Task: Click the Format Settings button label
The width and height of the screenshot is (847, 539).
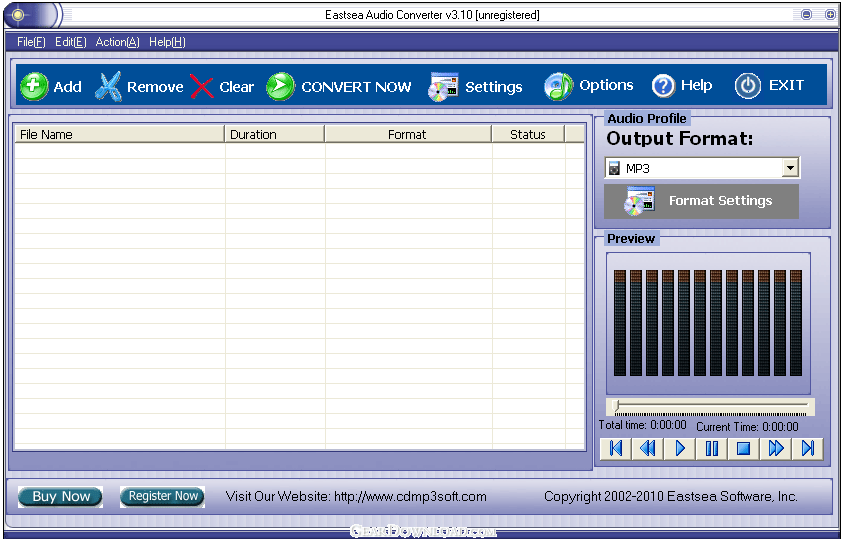Action: pos(721,201)
